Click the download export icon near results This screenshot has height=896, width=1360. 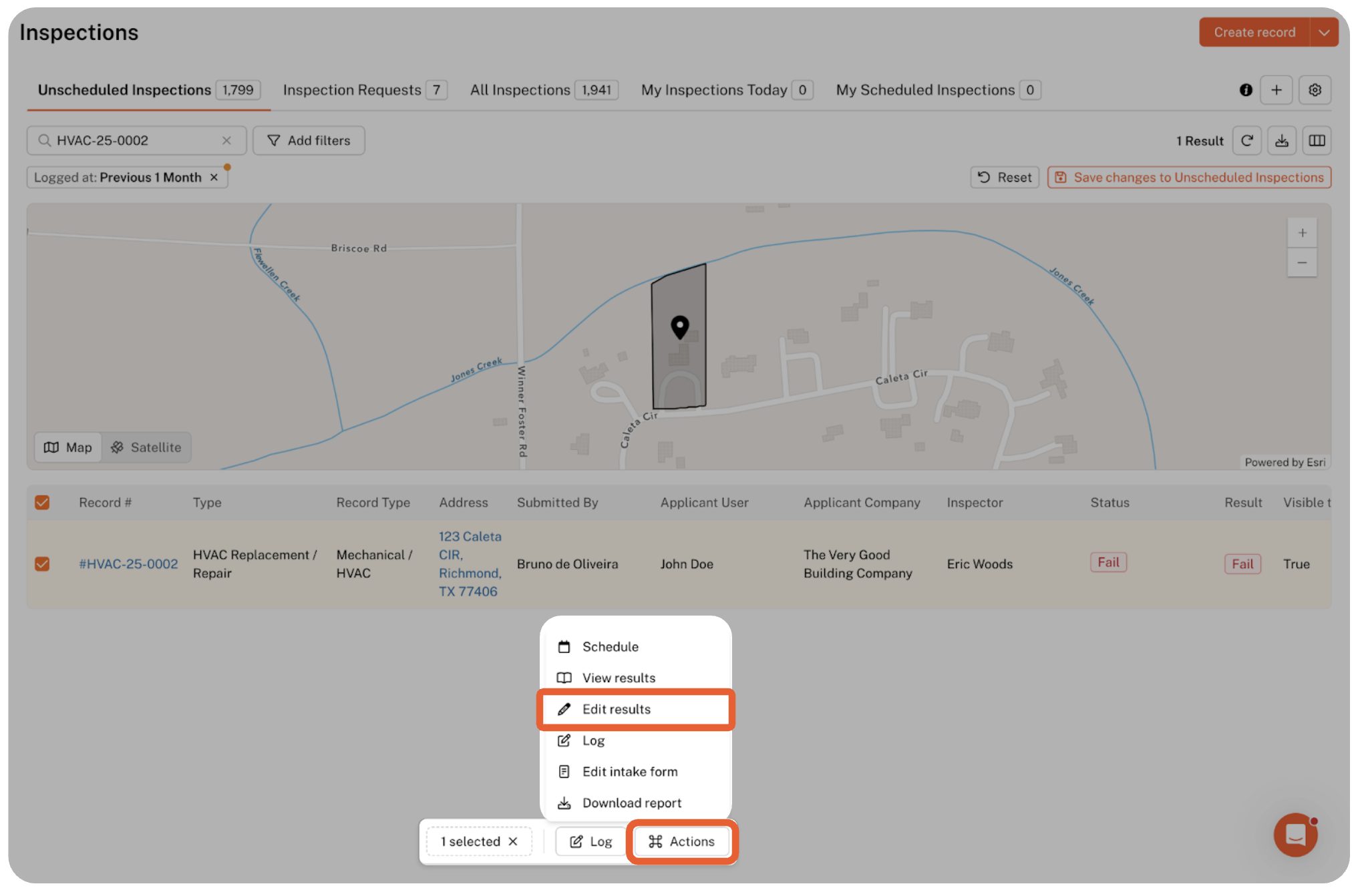coord(1281,141)
